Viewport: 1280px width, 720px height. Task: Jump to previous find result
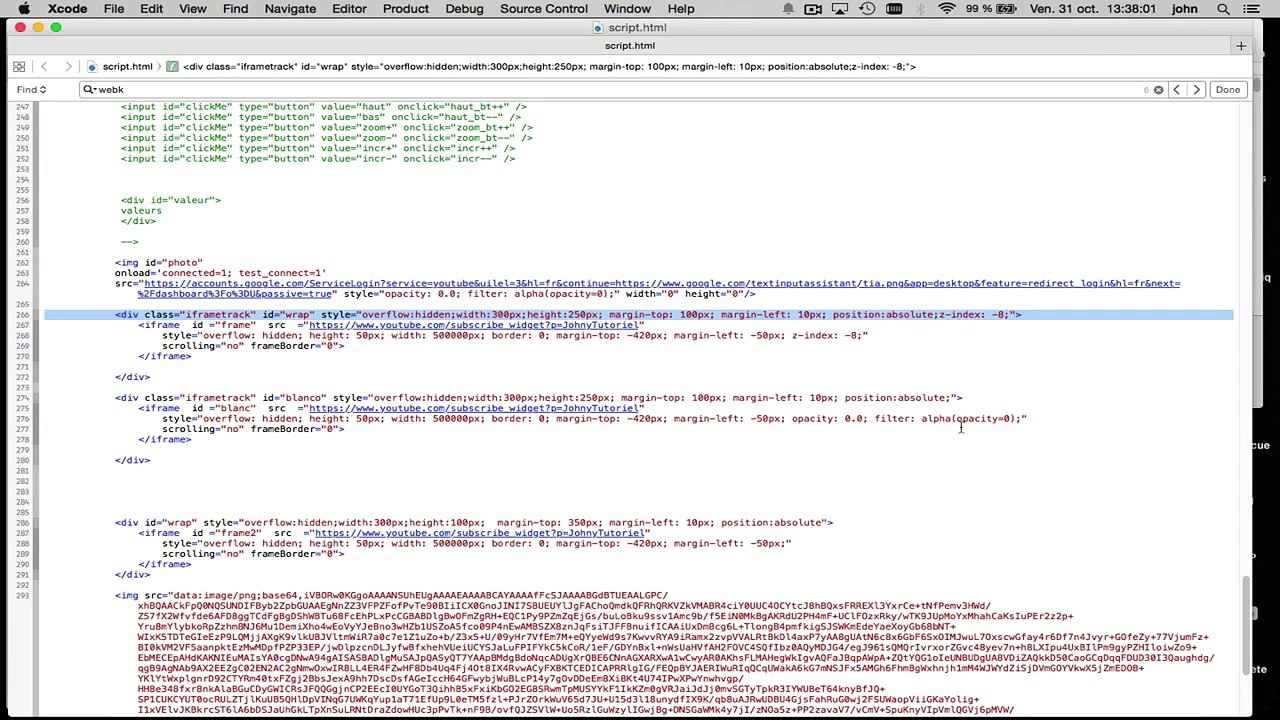(x=1176, y=90)
